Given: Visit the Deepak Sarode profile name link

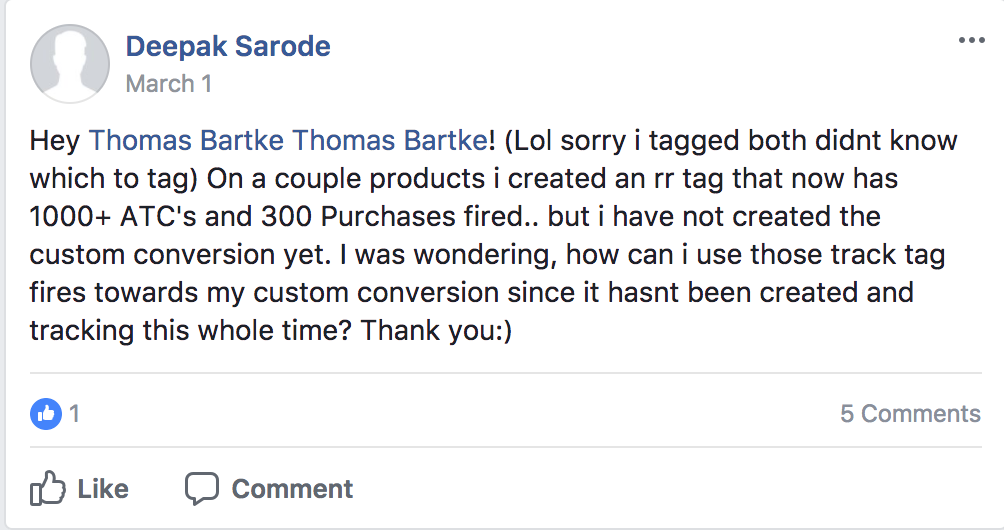Looking at the screenshot, I should coord(228,46).
